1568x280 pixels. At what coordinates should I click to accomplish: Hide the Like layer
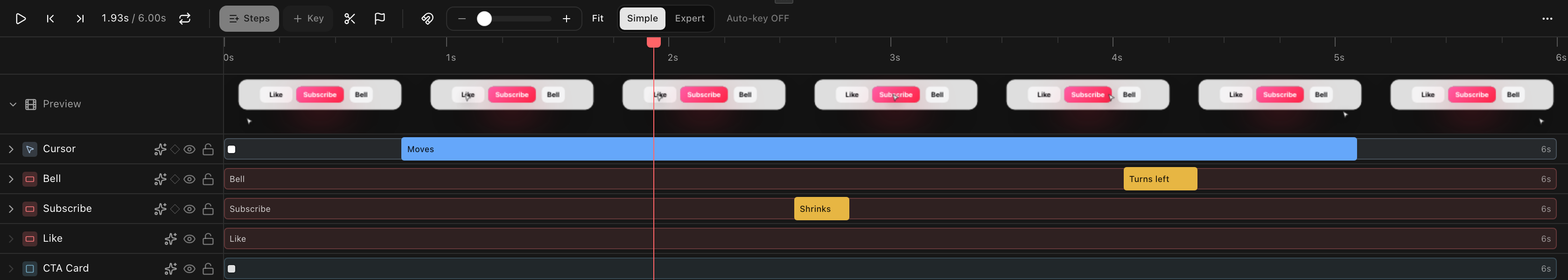click(x=189, y=238)
